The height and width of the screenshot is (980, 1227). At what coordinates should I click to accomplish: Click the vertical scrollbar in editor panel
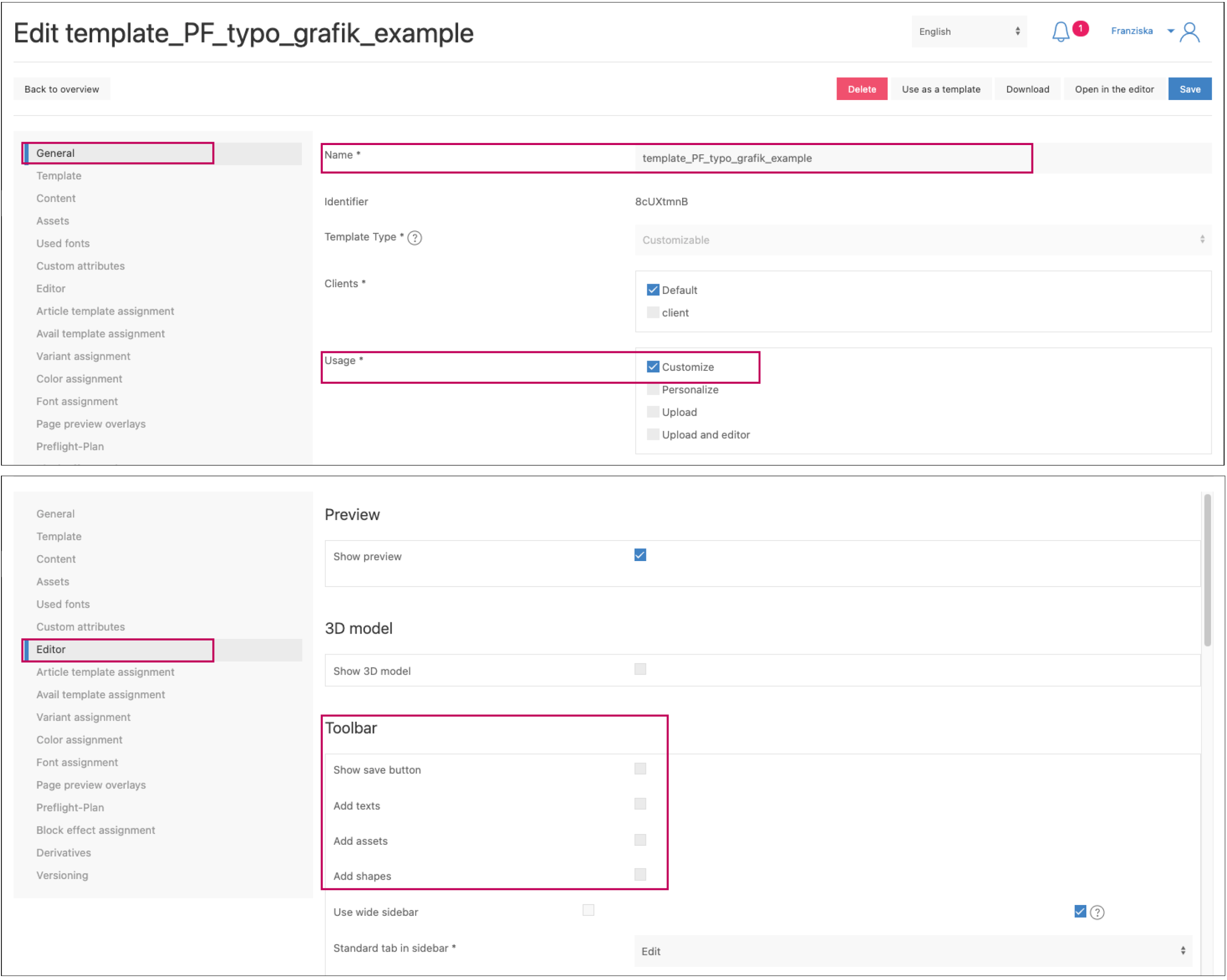pyautogui.click(x=1207, y=569)
